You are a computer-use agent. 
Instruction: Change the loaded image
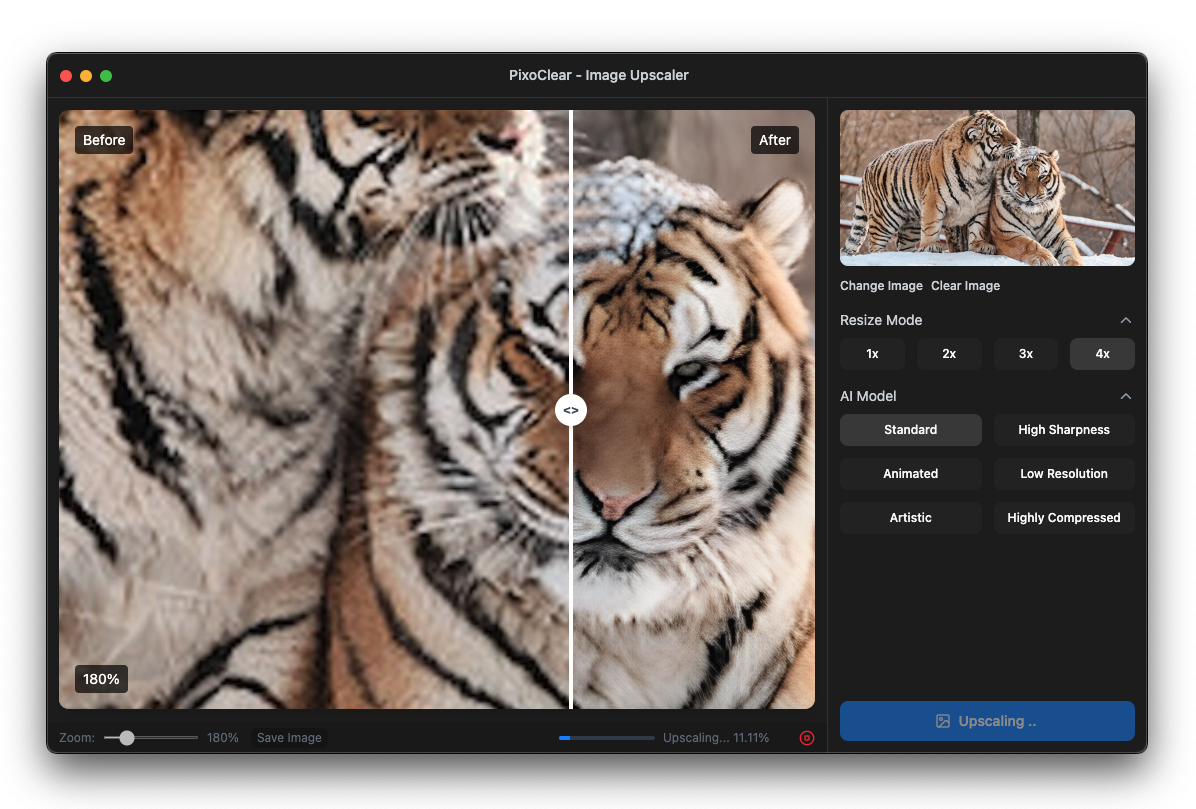pyautogui.click(x=881, y=285)
